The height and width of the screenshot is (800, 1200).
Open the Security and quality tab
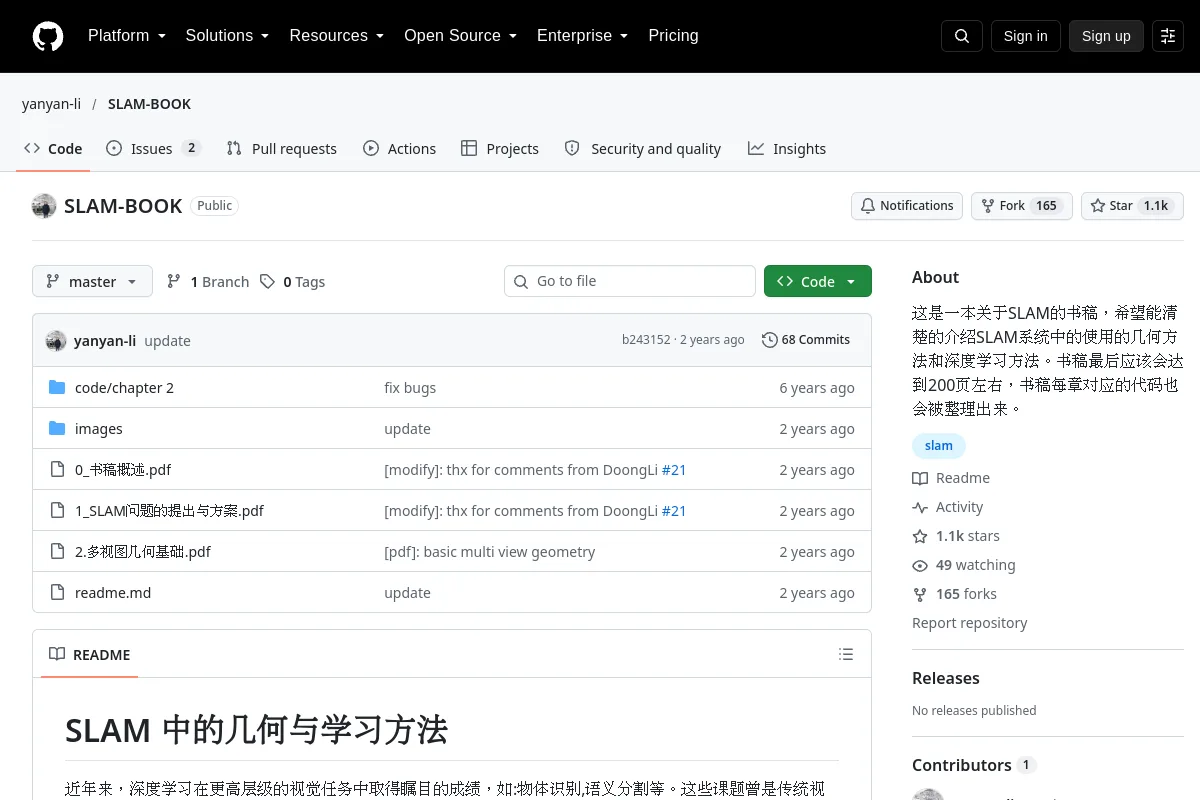(643, 148)
